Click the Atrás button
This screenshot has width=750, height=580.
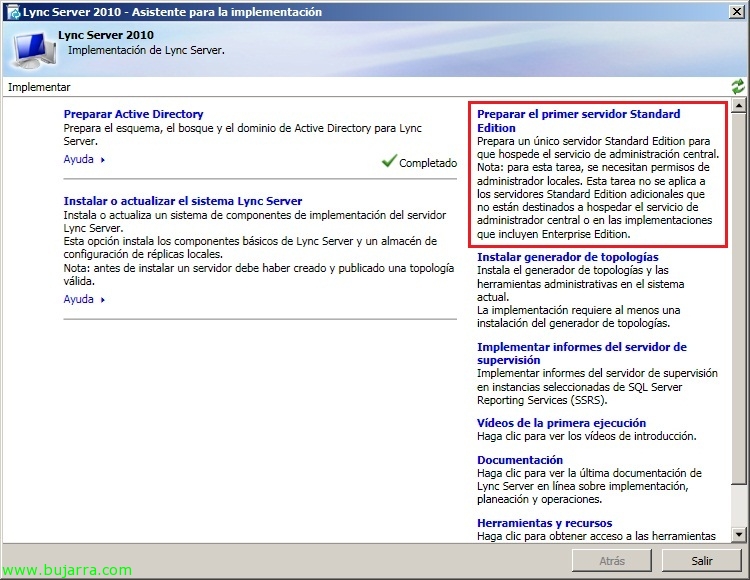tap(612, 560)
